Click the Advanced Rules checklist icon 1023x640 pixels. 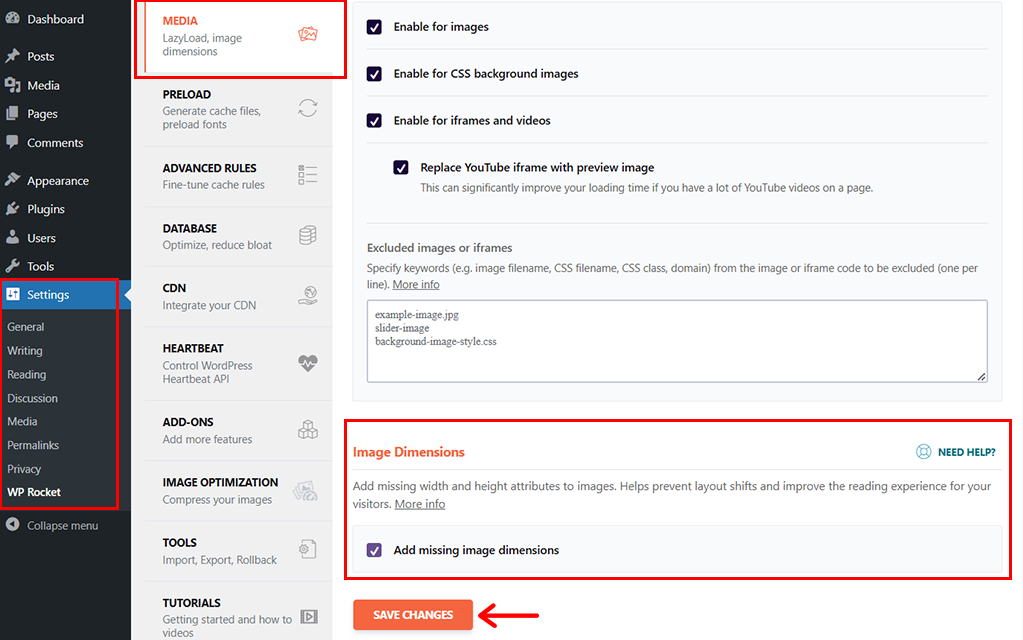point(308,175)
